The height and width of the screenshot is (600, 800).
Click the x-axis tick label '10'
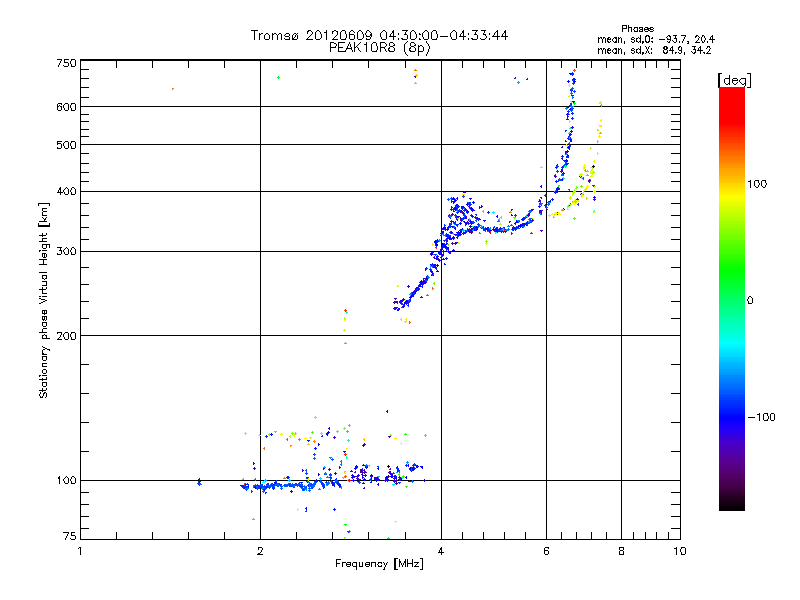coord(680,552)
